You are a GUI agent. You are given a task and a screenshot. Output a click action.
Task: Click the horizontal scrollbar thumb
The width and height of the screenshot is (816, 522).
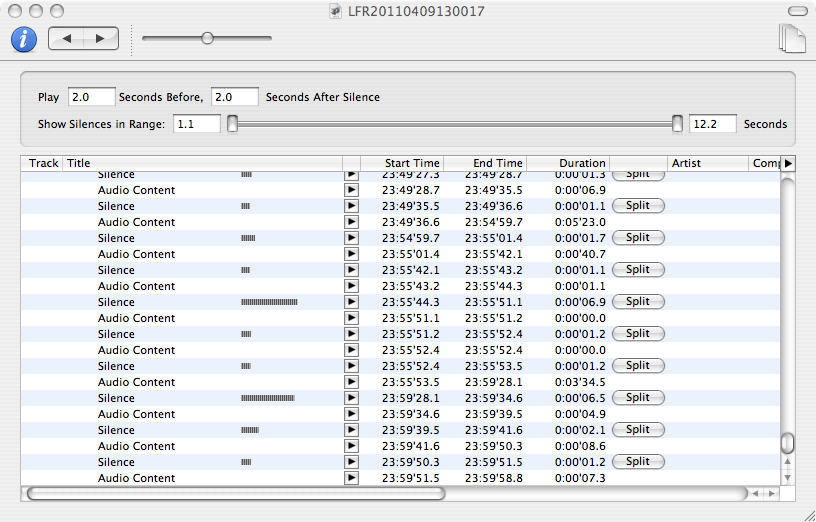coord(236,494)
